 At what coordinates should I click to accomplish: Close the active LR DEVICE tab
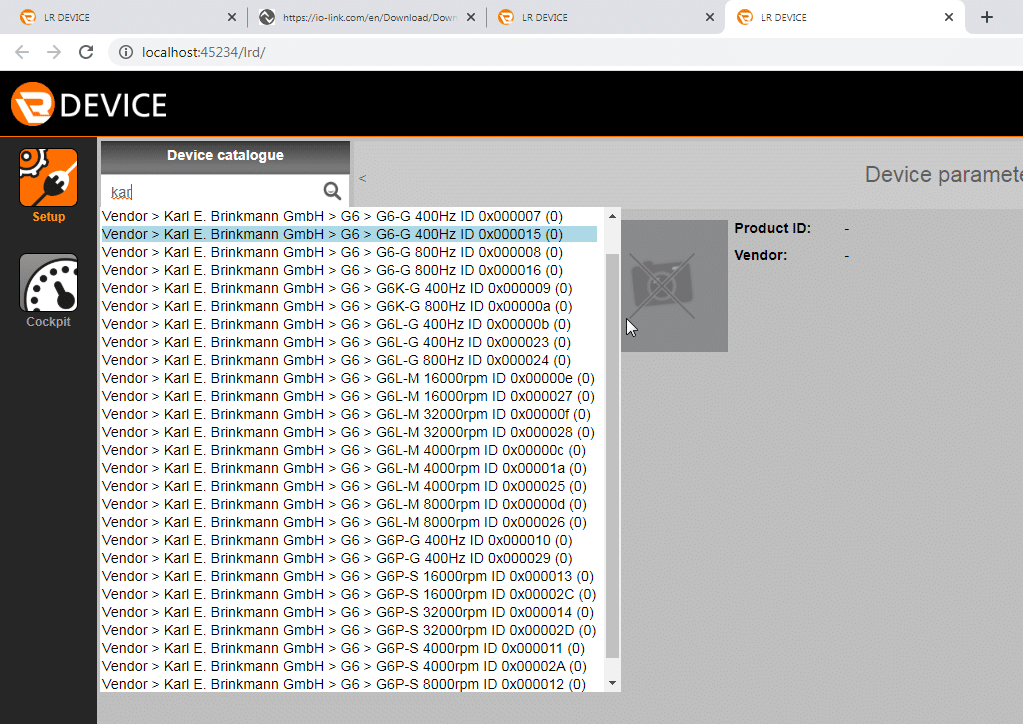(949, 18)
